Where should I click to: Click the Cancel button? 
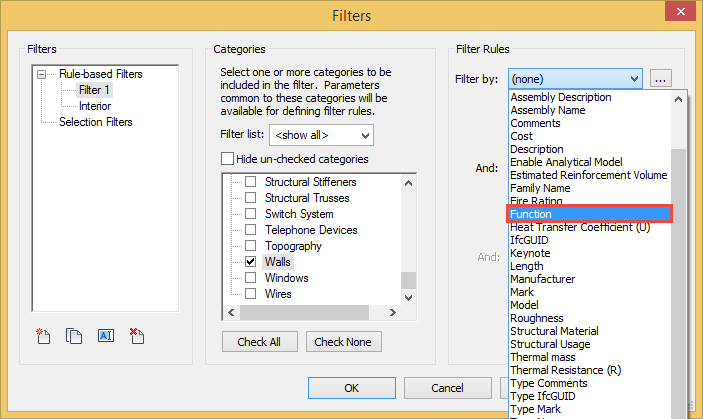click(x=447, y=388)
